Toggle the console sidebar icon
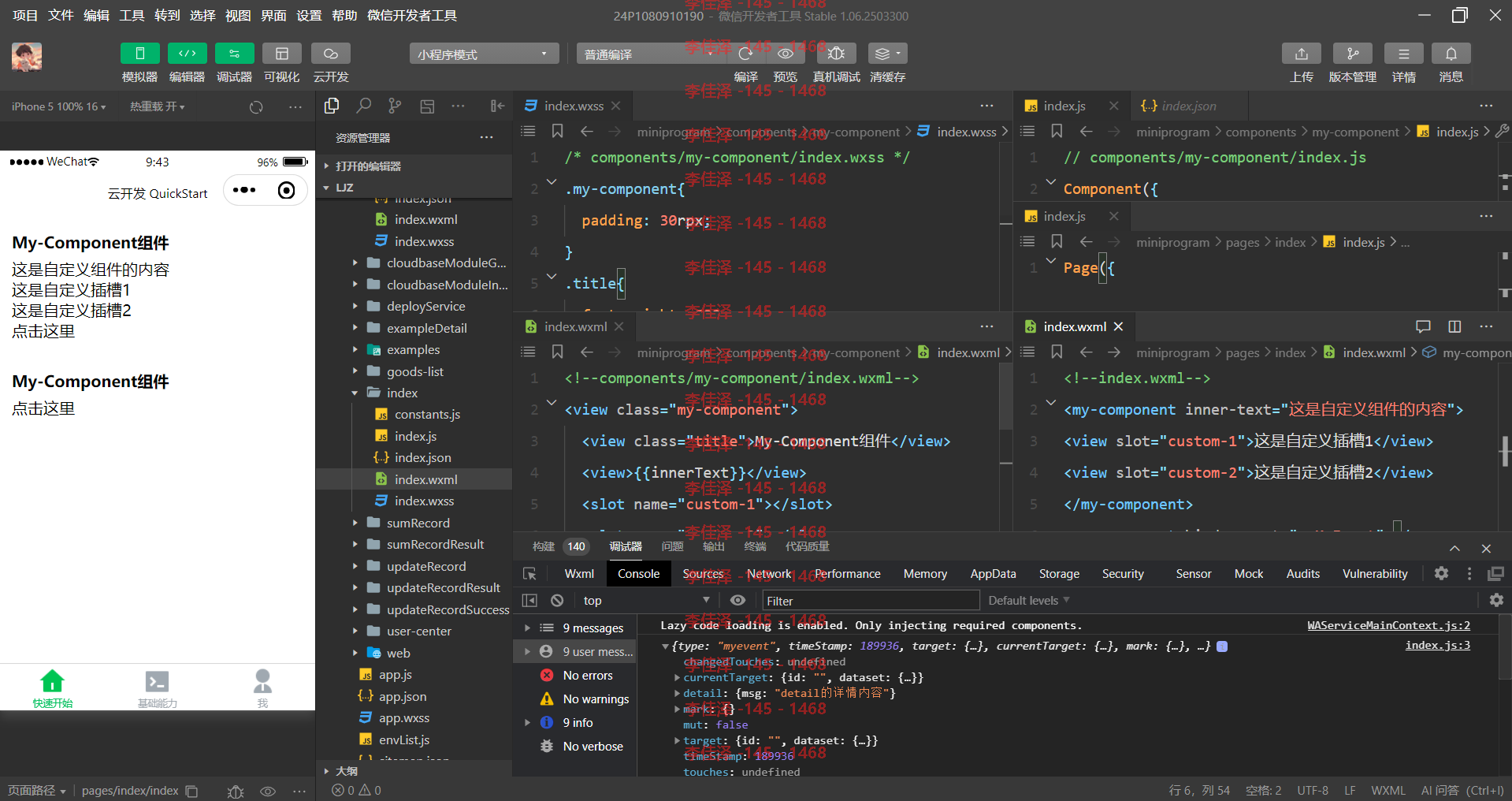 529,601
